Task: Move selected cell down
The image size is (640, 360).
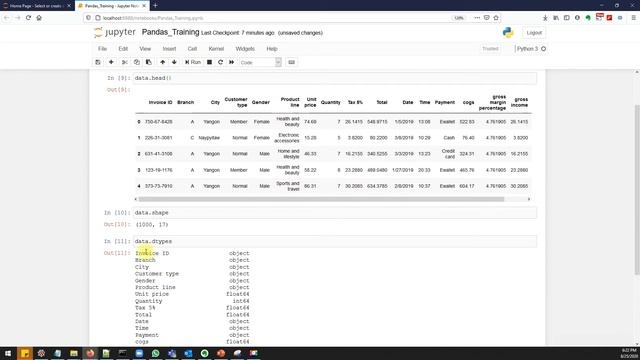Action: (x=174, y=62)
